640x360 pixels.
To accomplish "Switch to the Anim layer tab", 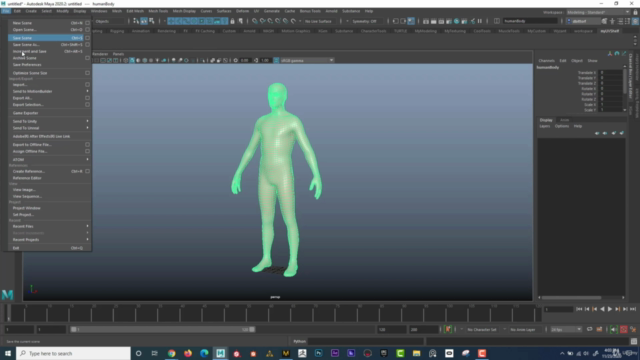I will tap(564, 120).
